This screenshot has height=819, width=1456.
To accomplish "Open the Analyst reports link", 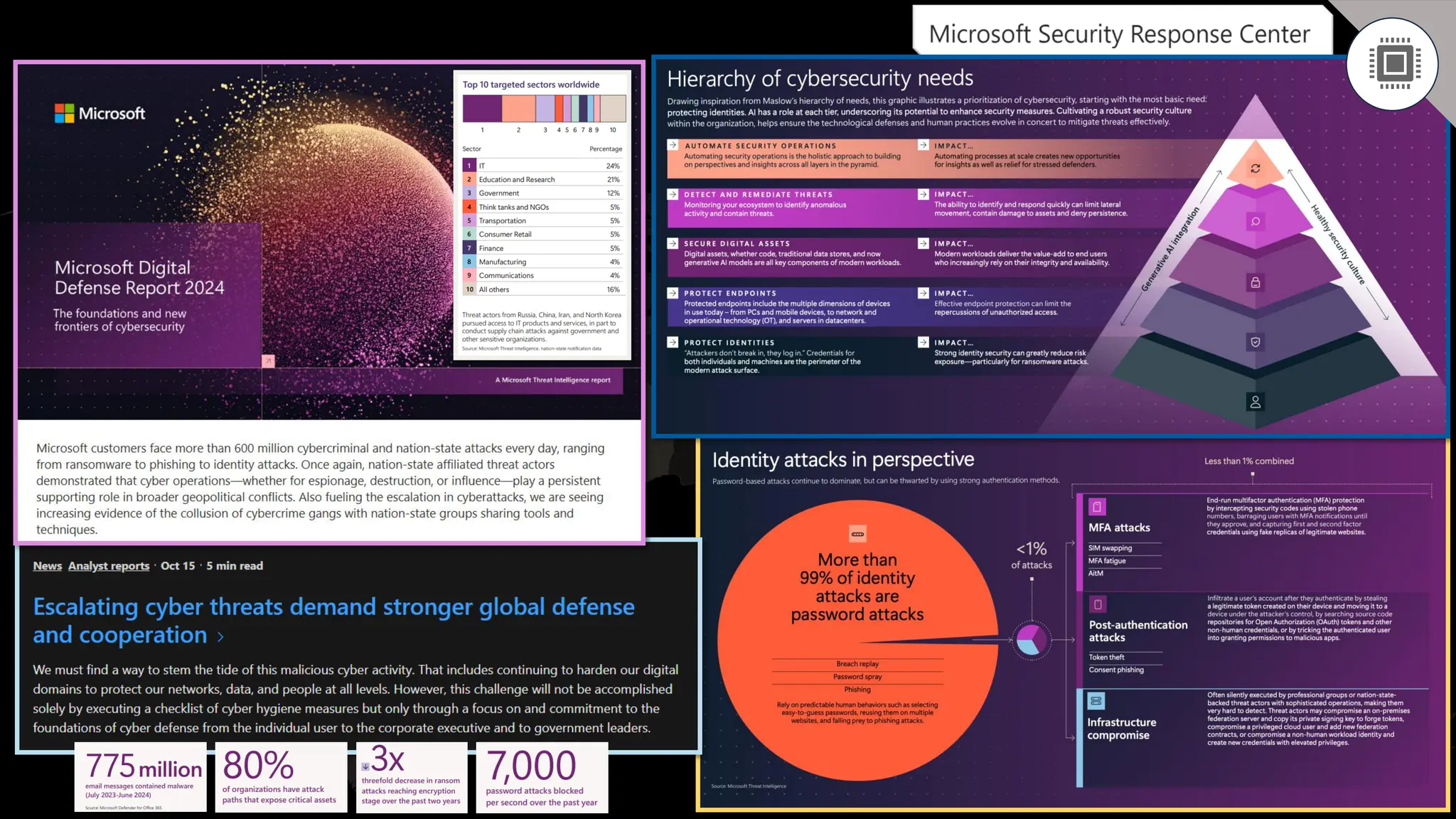I will point(109,566).
